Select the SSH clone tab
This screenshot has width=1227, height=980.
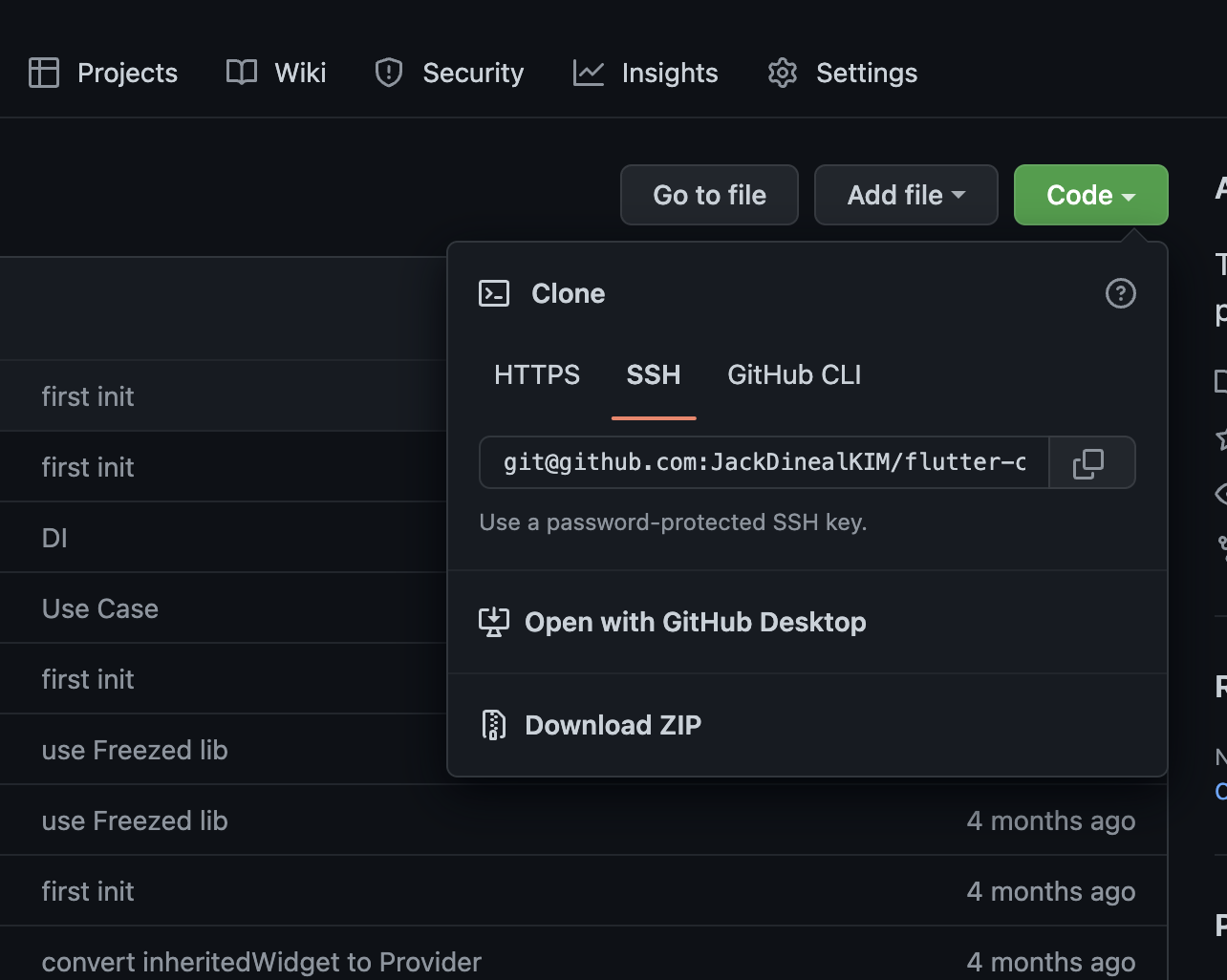[x=654, y=374]
